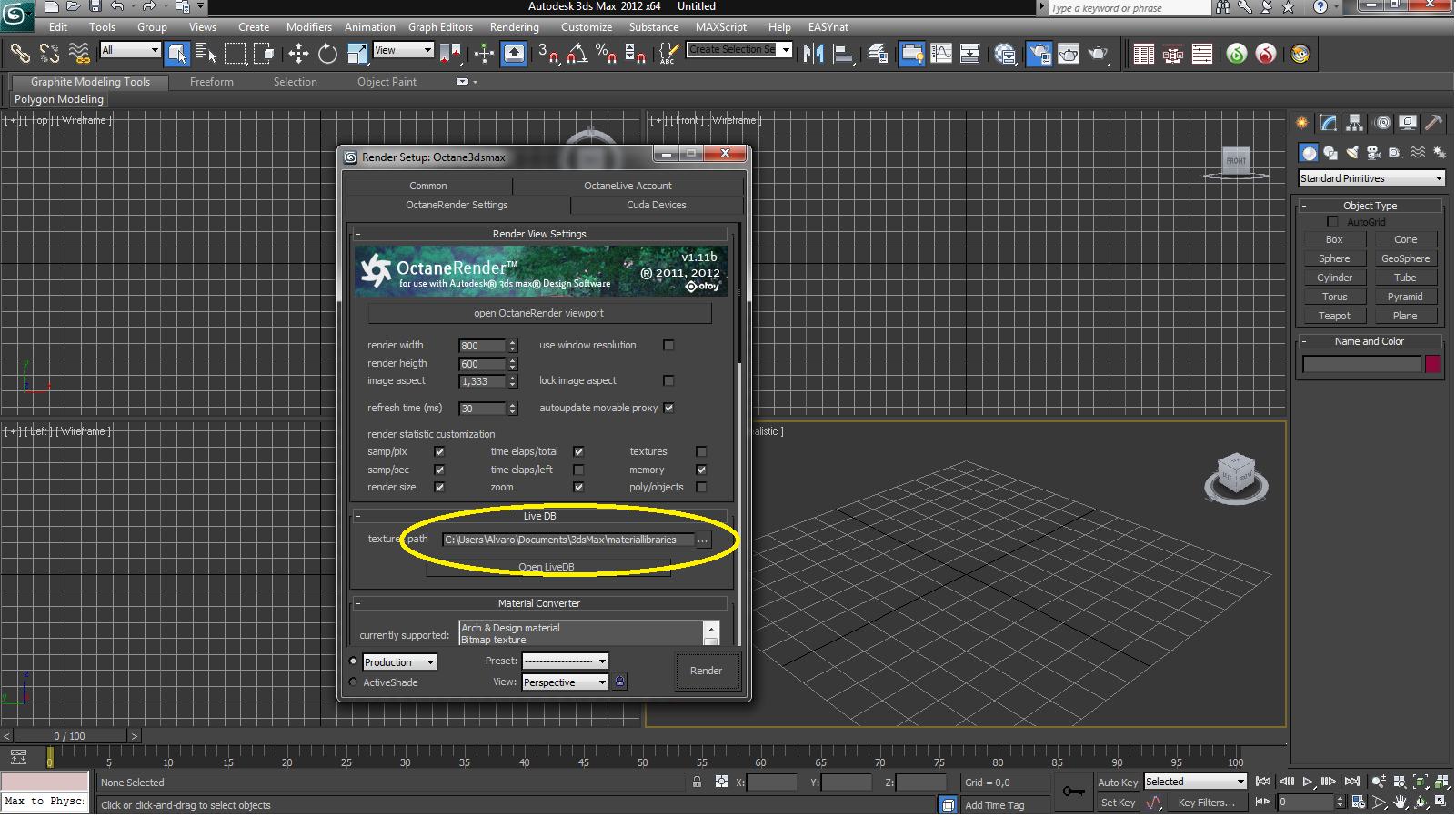
Task: Open Key Filters dialog
Action: point(1206,803)
